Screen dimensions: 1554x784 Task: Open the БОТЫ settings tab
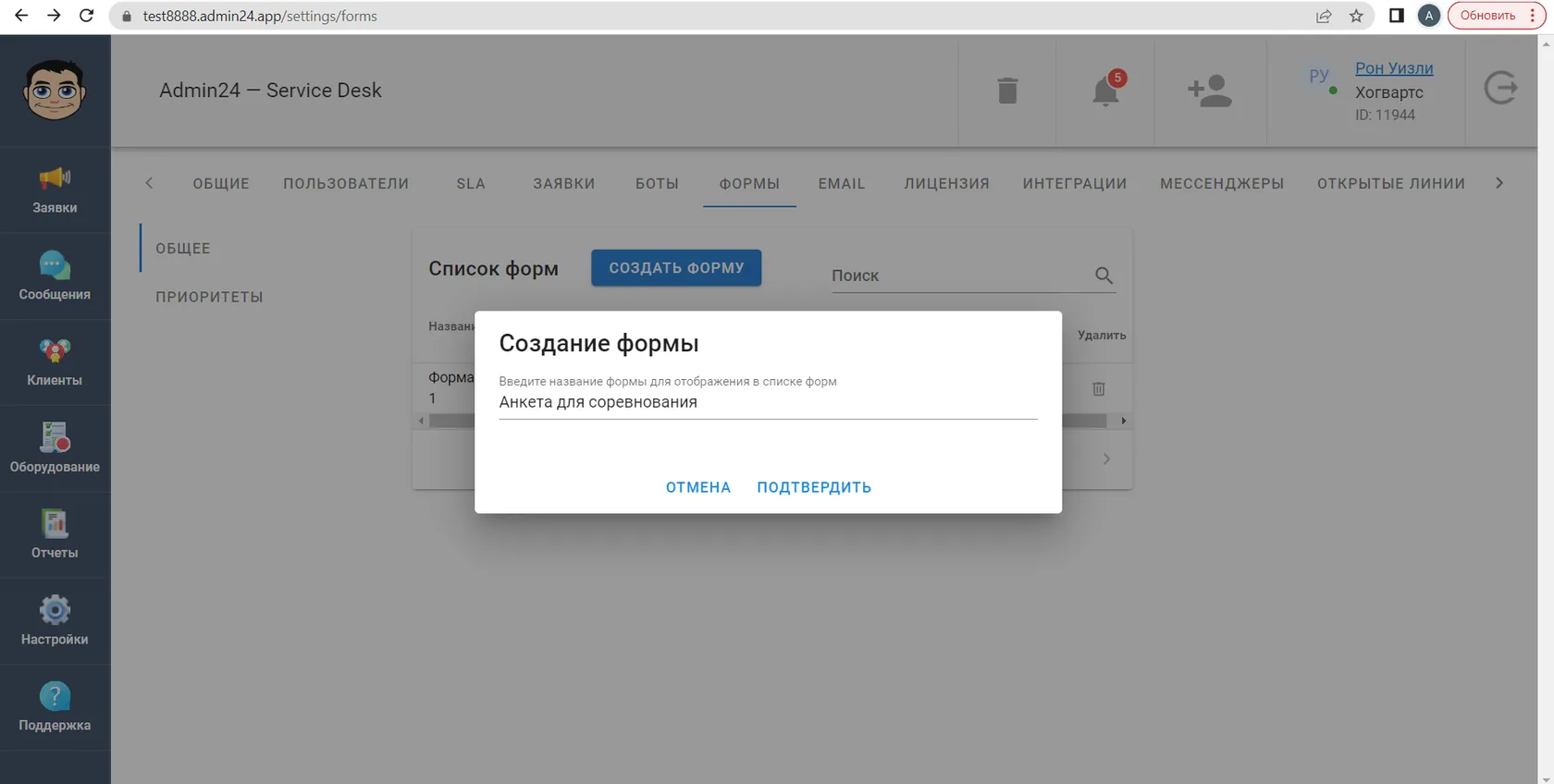point(657,183)
